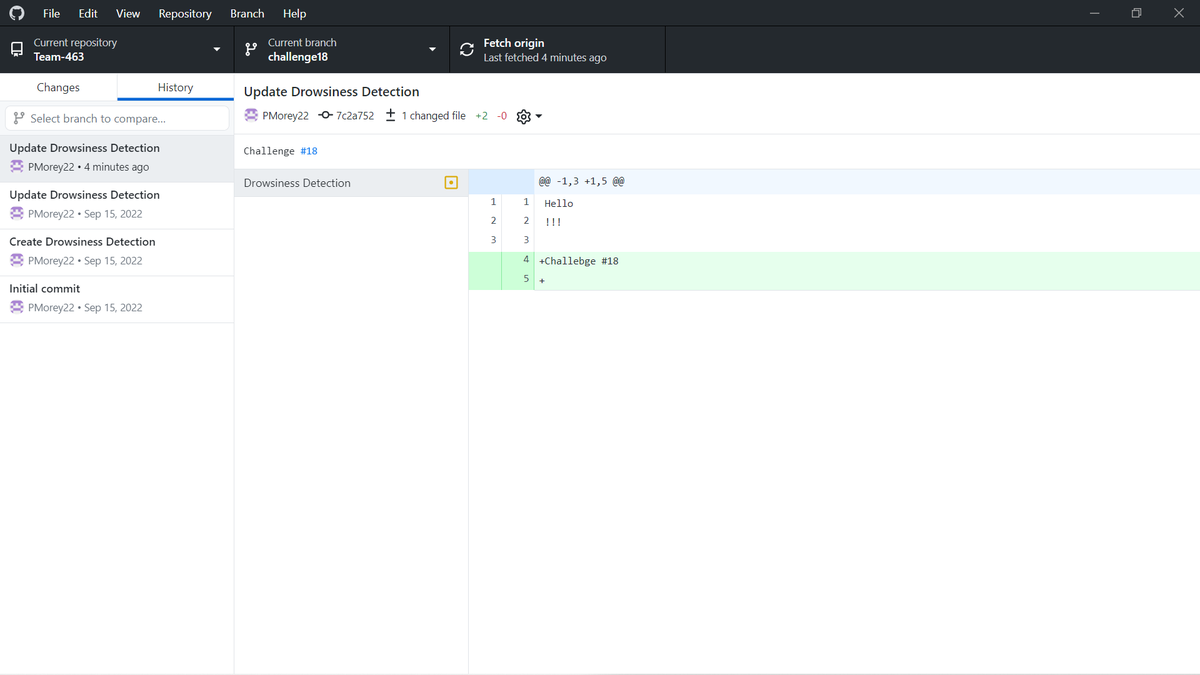Viewport: 1200px width, 675px height.
Task: Expand the Current branch challenge18 dropdown
Action: tap(342, 50)
